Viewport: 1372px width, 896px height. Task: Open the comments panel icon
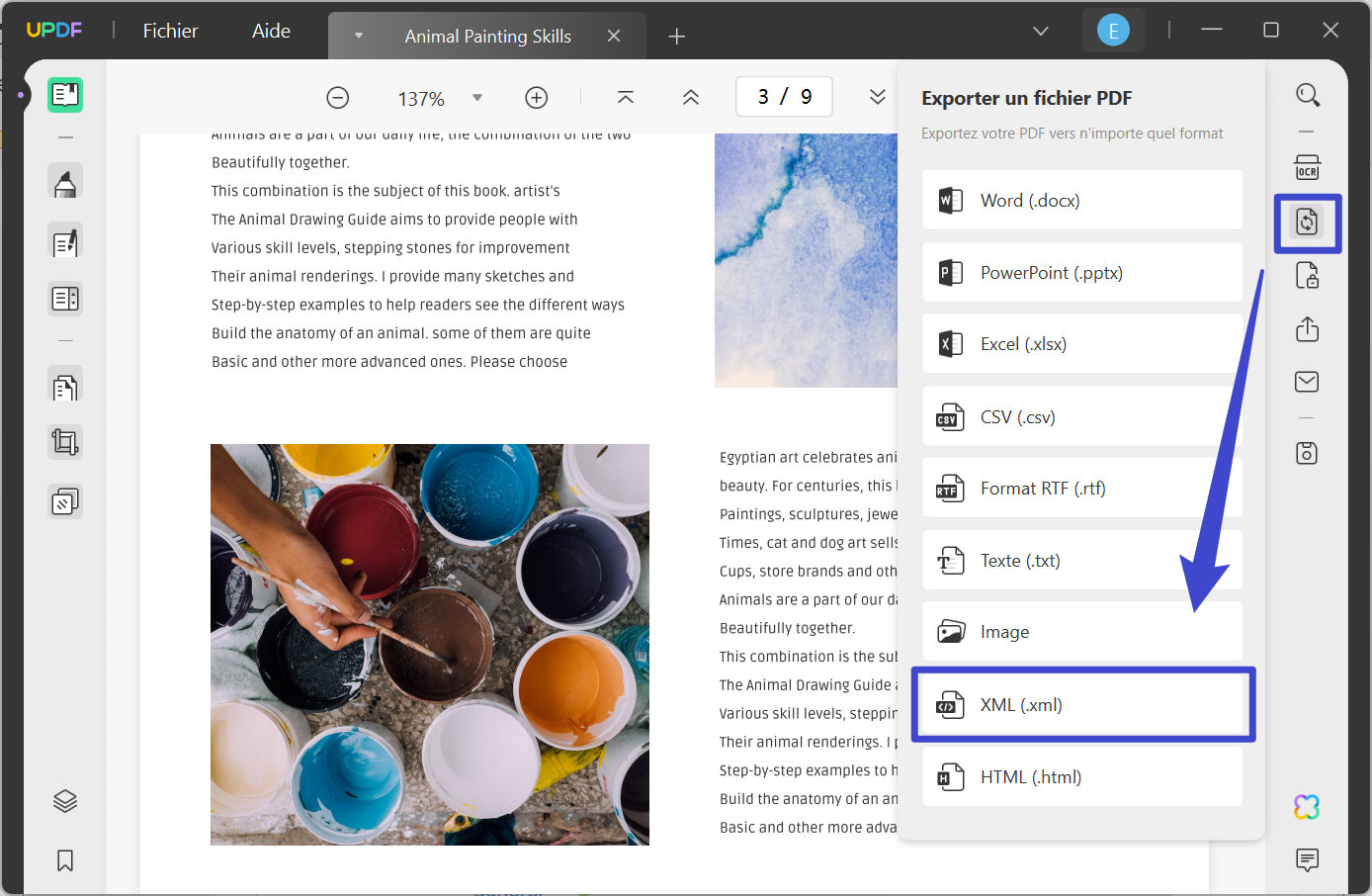coord(1307,859)
